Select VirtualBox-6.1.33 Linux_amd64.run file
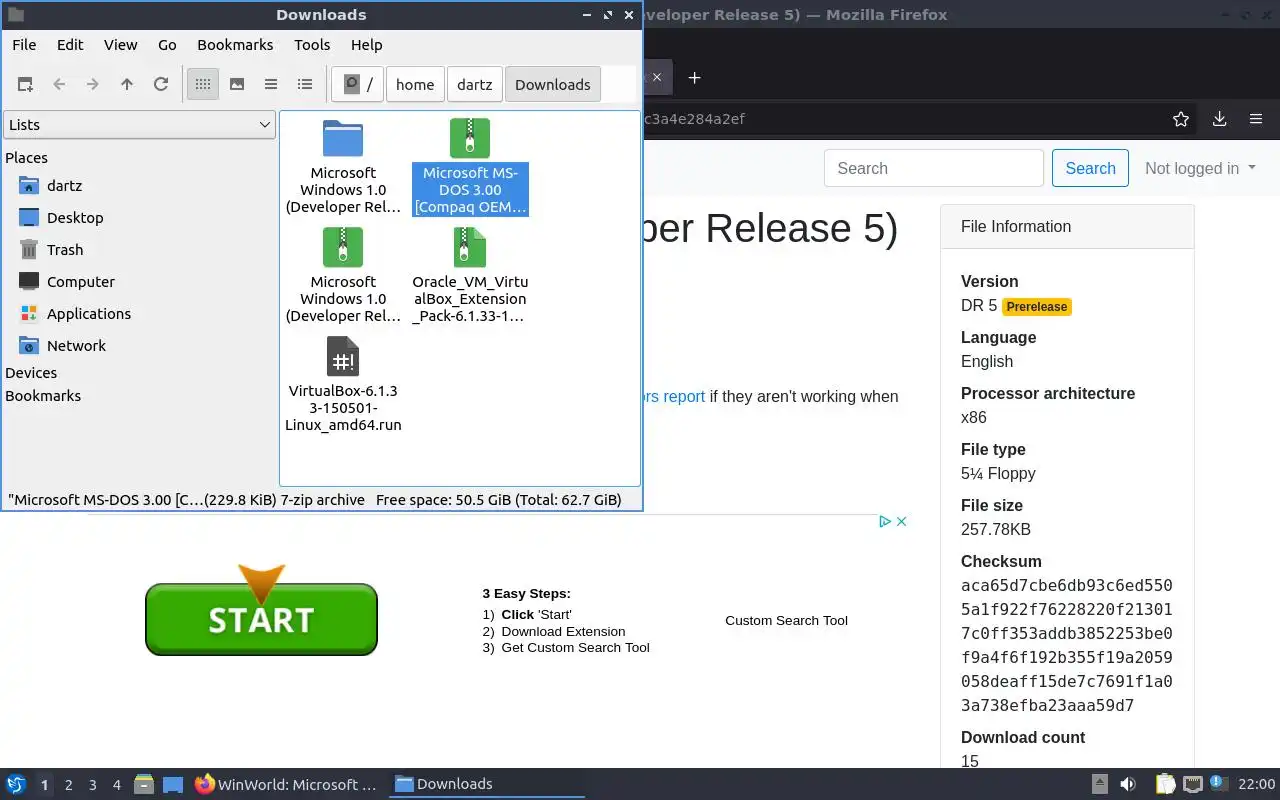The width and height of the screenshot is (1280, 800). [343, 385]
